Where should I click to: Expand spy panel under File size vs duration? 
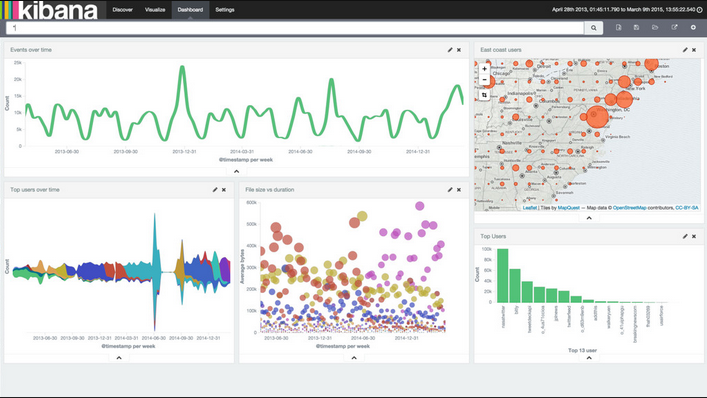tap(354, 357)
